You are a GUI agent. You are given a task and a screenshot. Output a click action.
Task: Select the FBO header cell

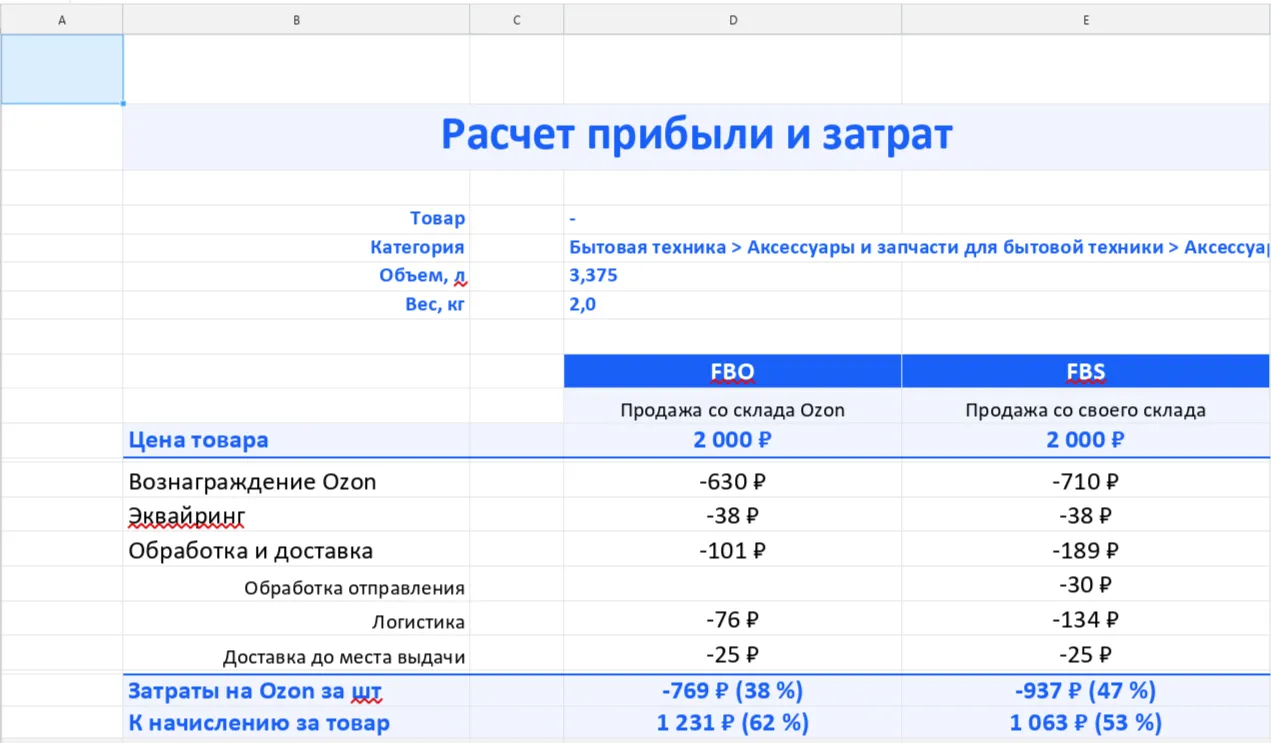732,372
